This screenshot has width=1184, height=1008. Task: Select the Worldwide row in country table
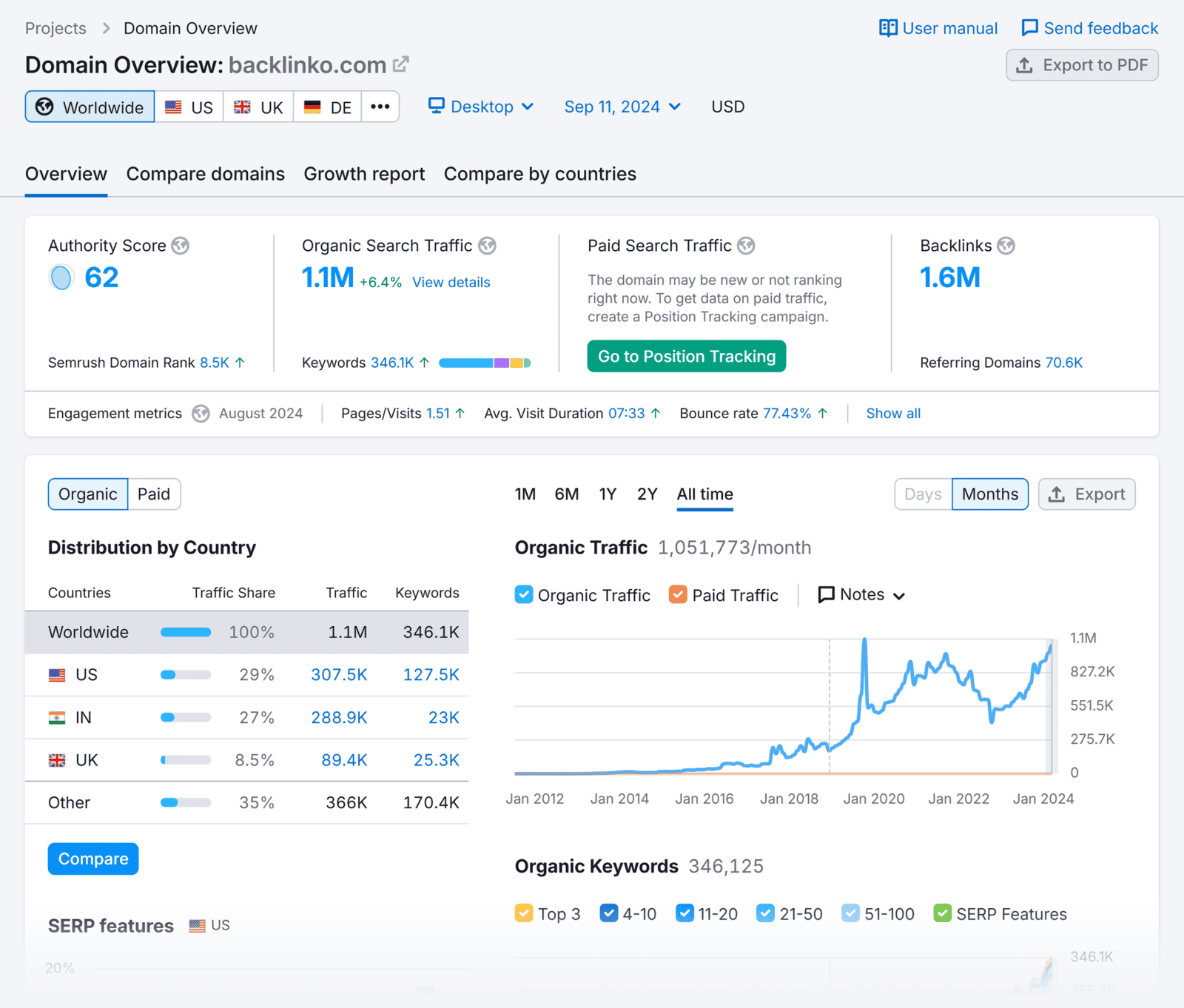[246, 632]
